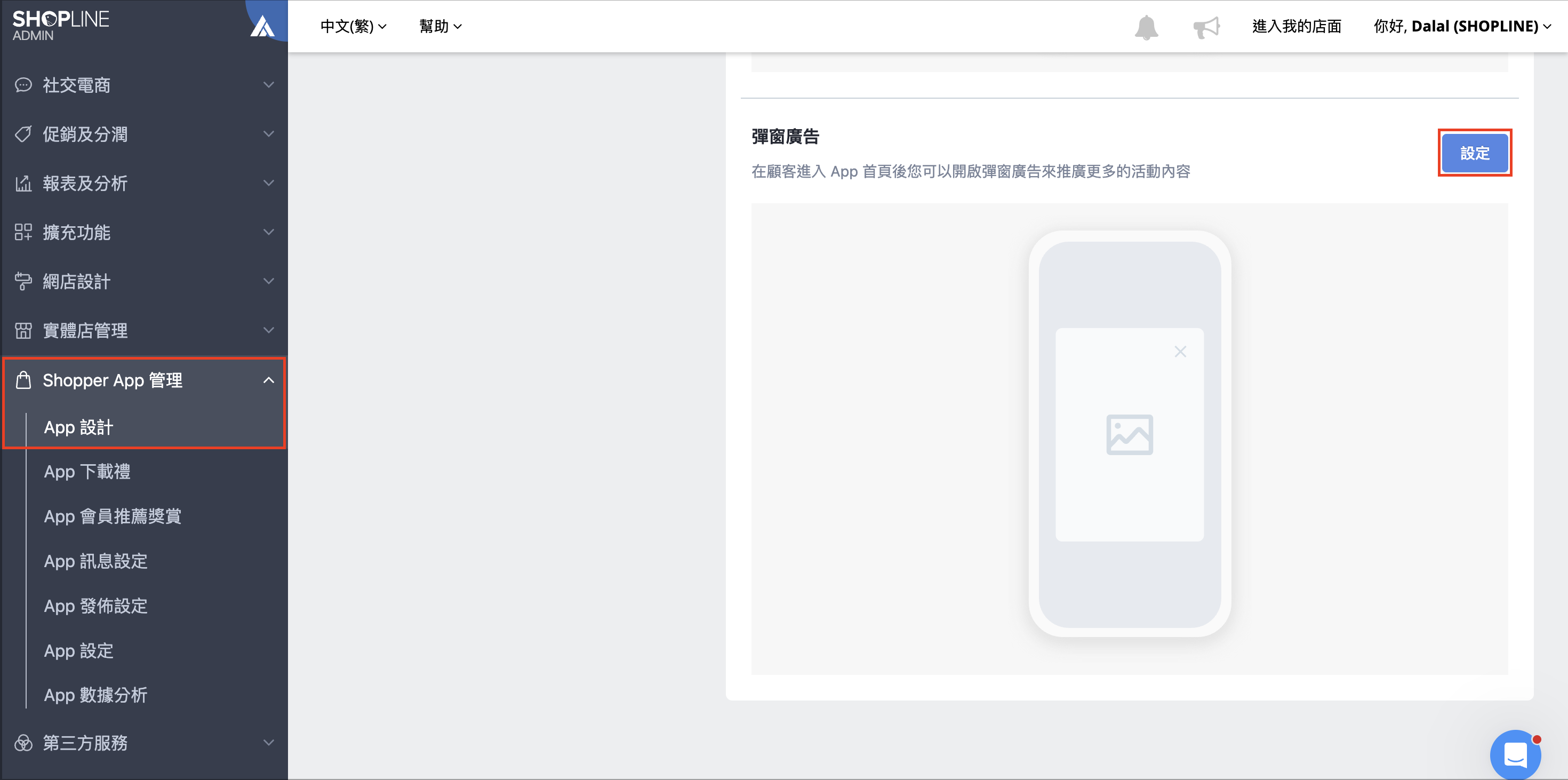Expand the 第三方服務 chevron

pyautogui.click(x=268, y=742)
